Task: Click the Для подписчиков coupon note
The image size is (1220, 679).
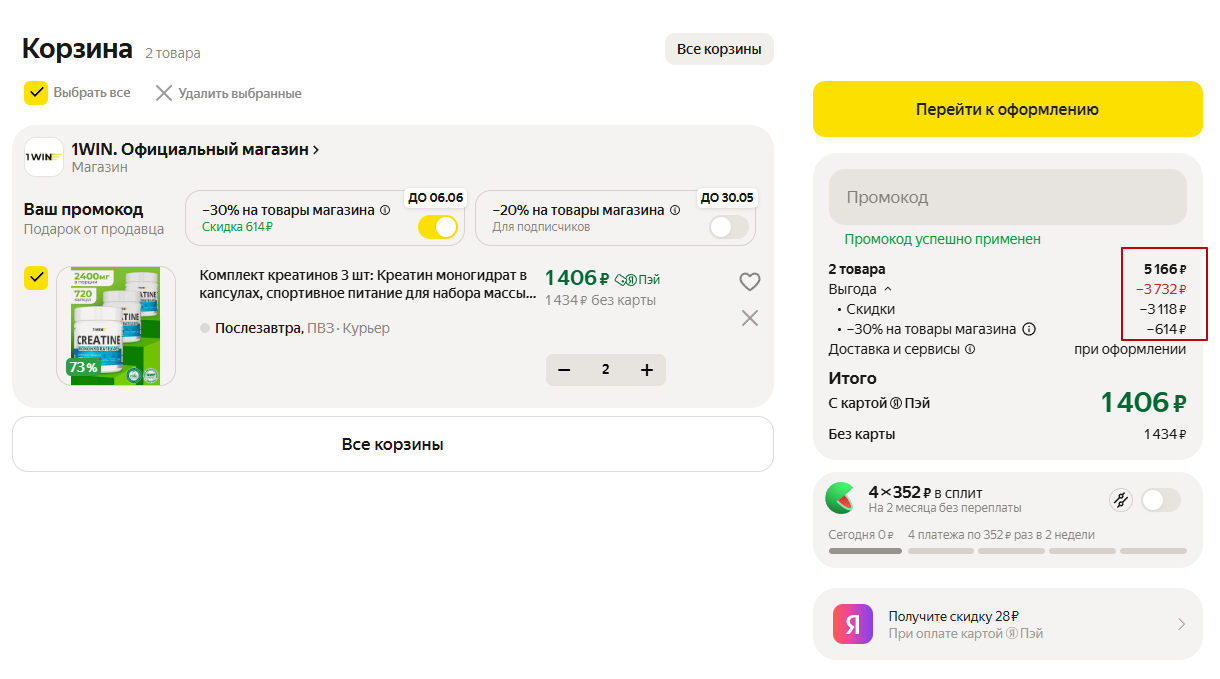Action: pyautogui.click(x=541, y=227)
